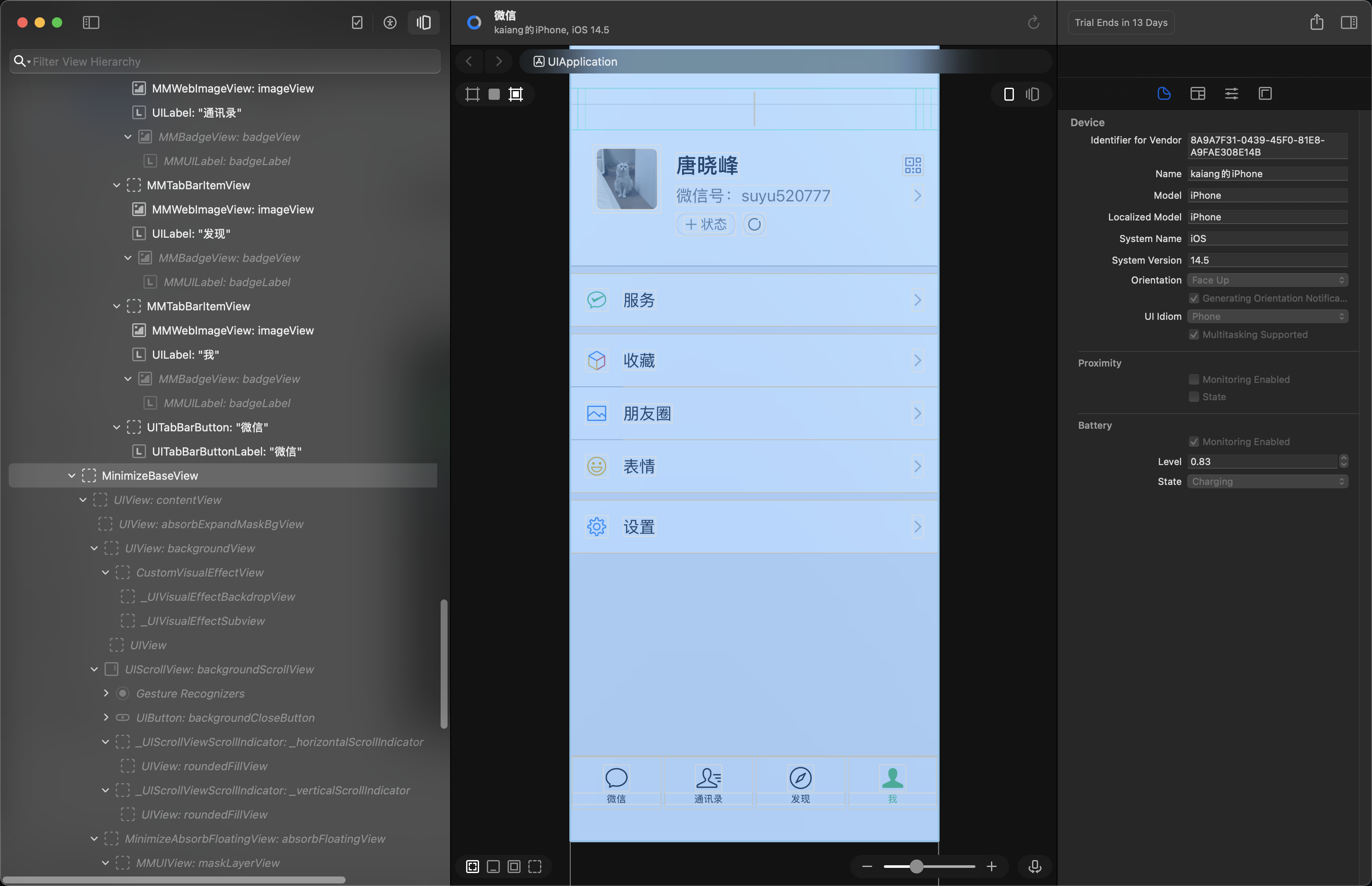Collapse CustomVisualEffectView tree node

pos(105,573)
